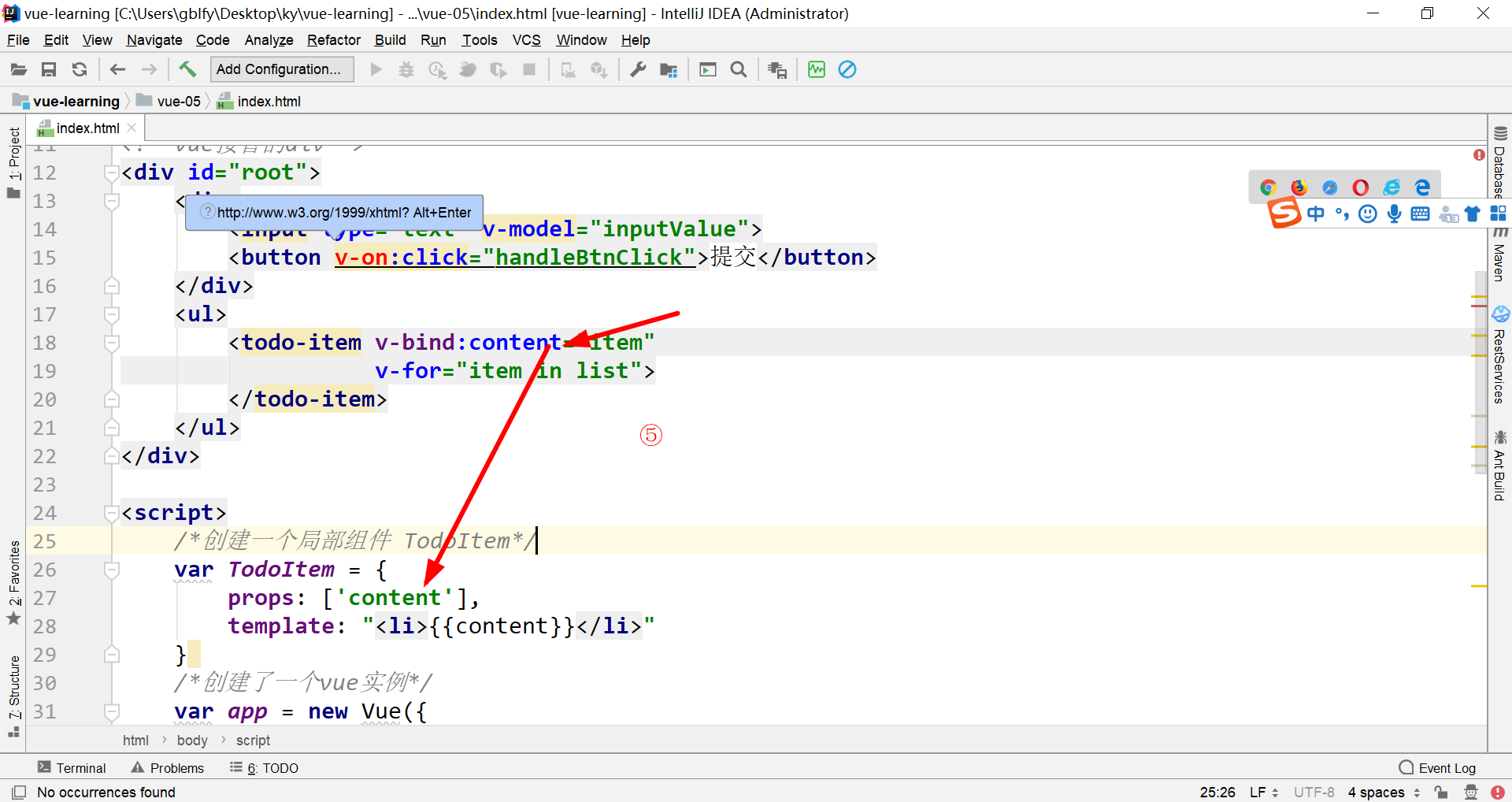This screenshot has width=1512, height=802.
Task: Click the Sogou emoji smiley icon
Action: (x=1368, y=213)
